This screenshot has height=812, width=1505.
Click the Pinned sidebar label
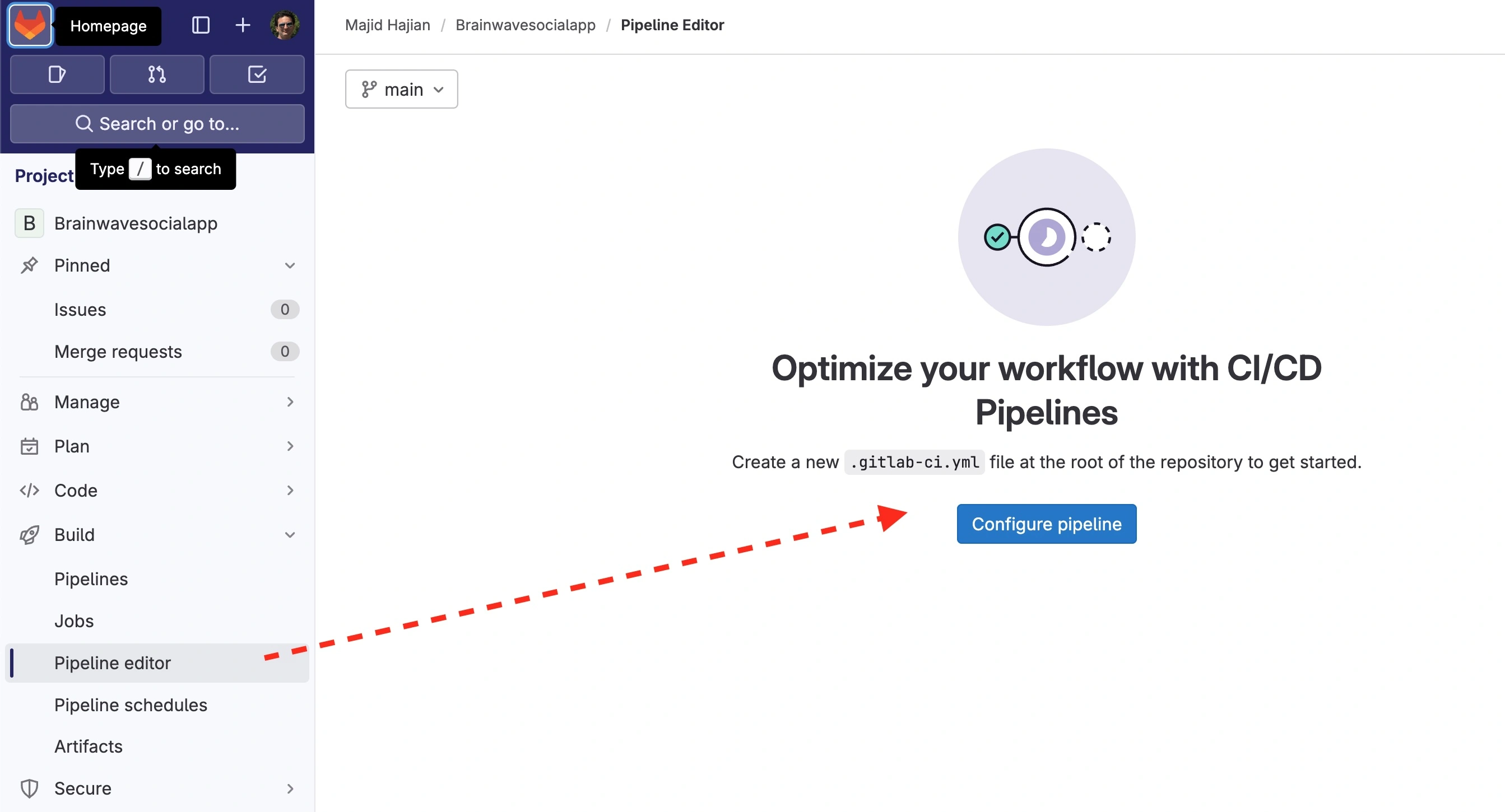tap(82, 265)
